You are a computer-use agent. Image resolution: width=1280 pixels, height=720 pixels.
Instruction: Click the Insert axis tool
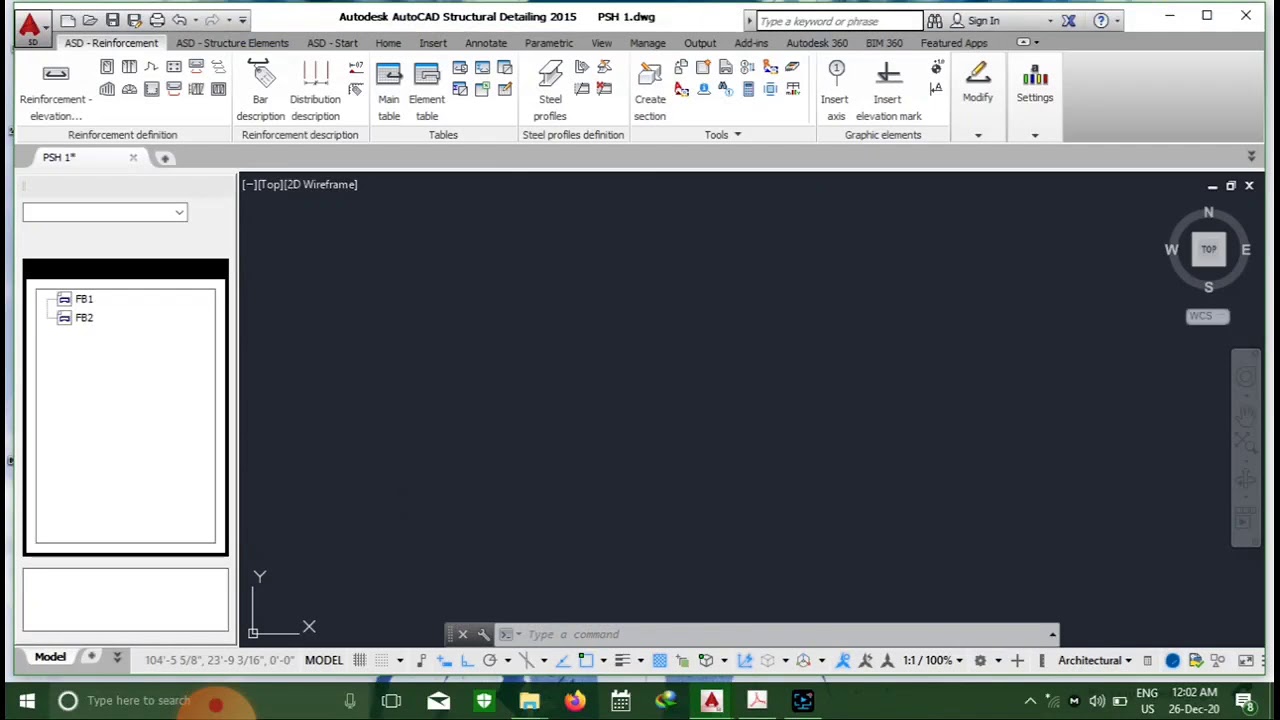tap(835, 91)
